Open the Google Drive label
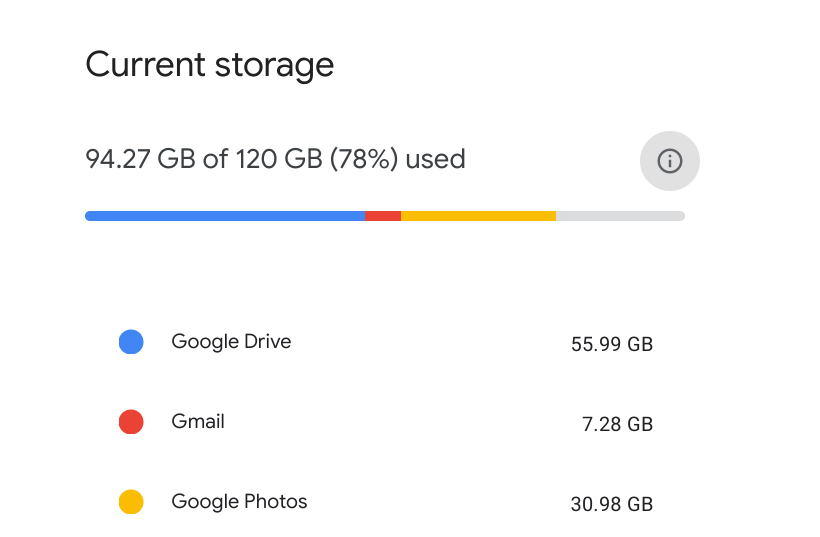 231,341
